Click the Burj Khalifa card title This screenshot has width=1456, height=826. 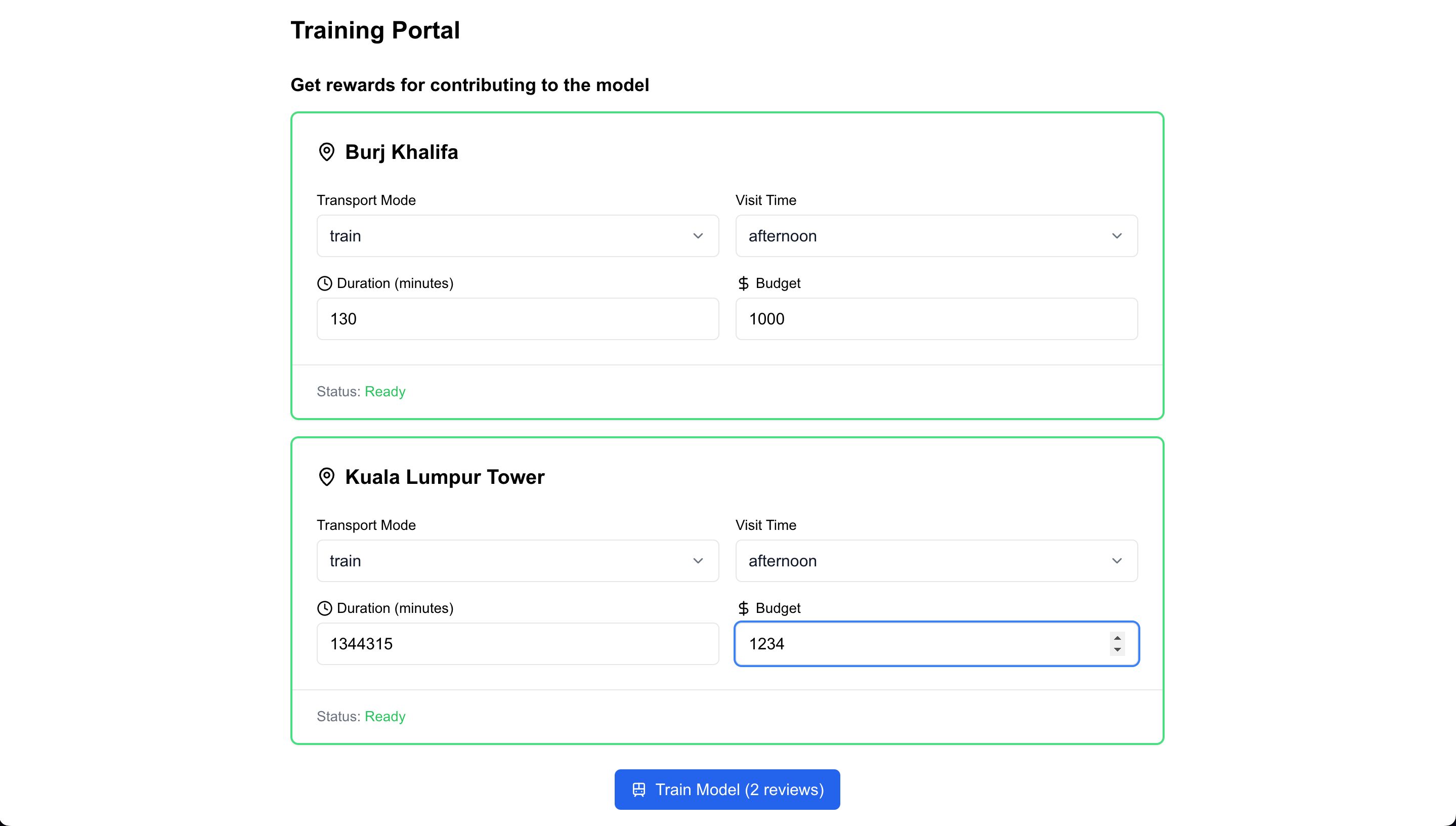(401, 152)
